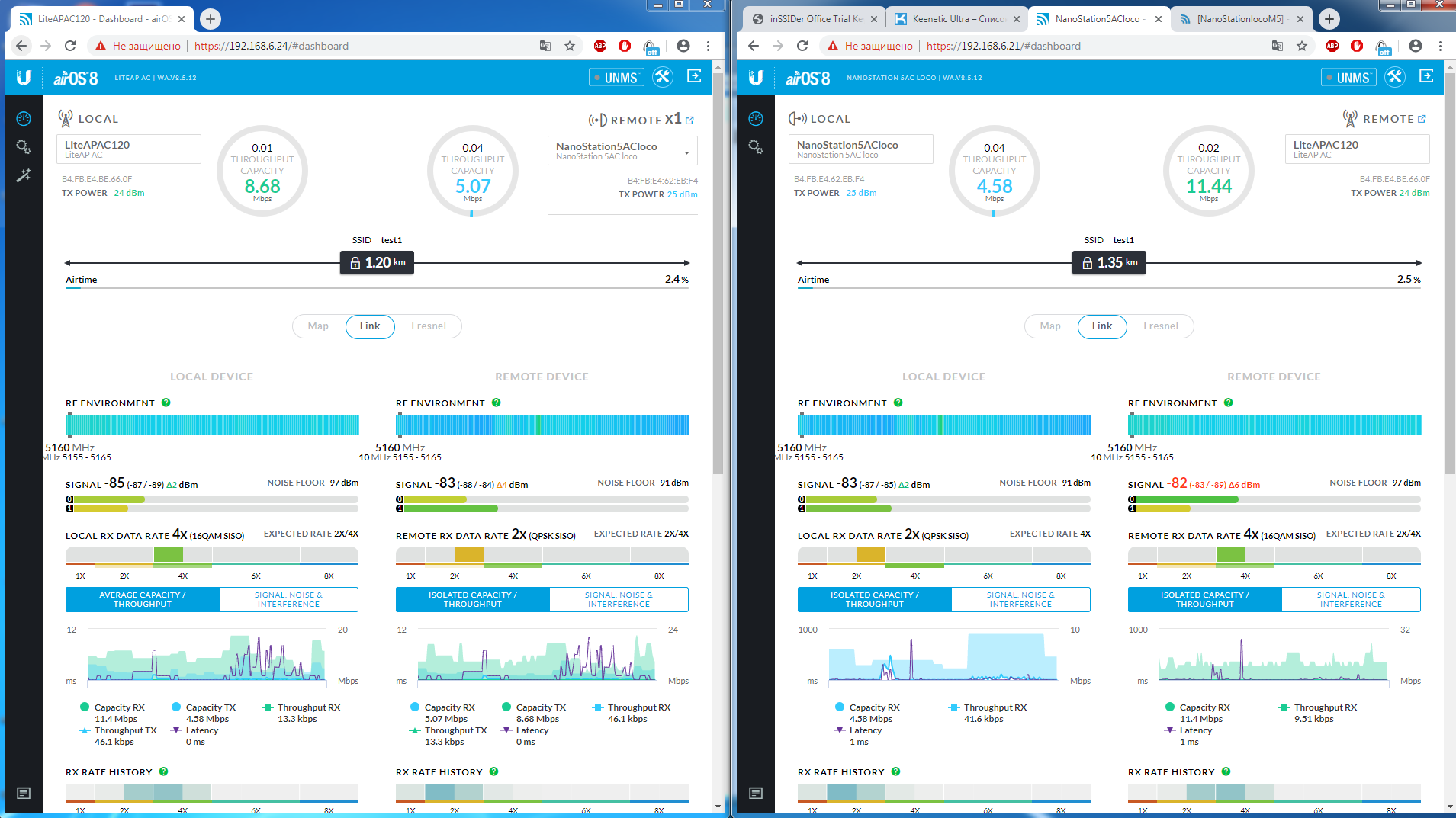Bookmark page star in right browser window

(1302, 46)
